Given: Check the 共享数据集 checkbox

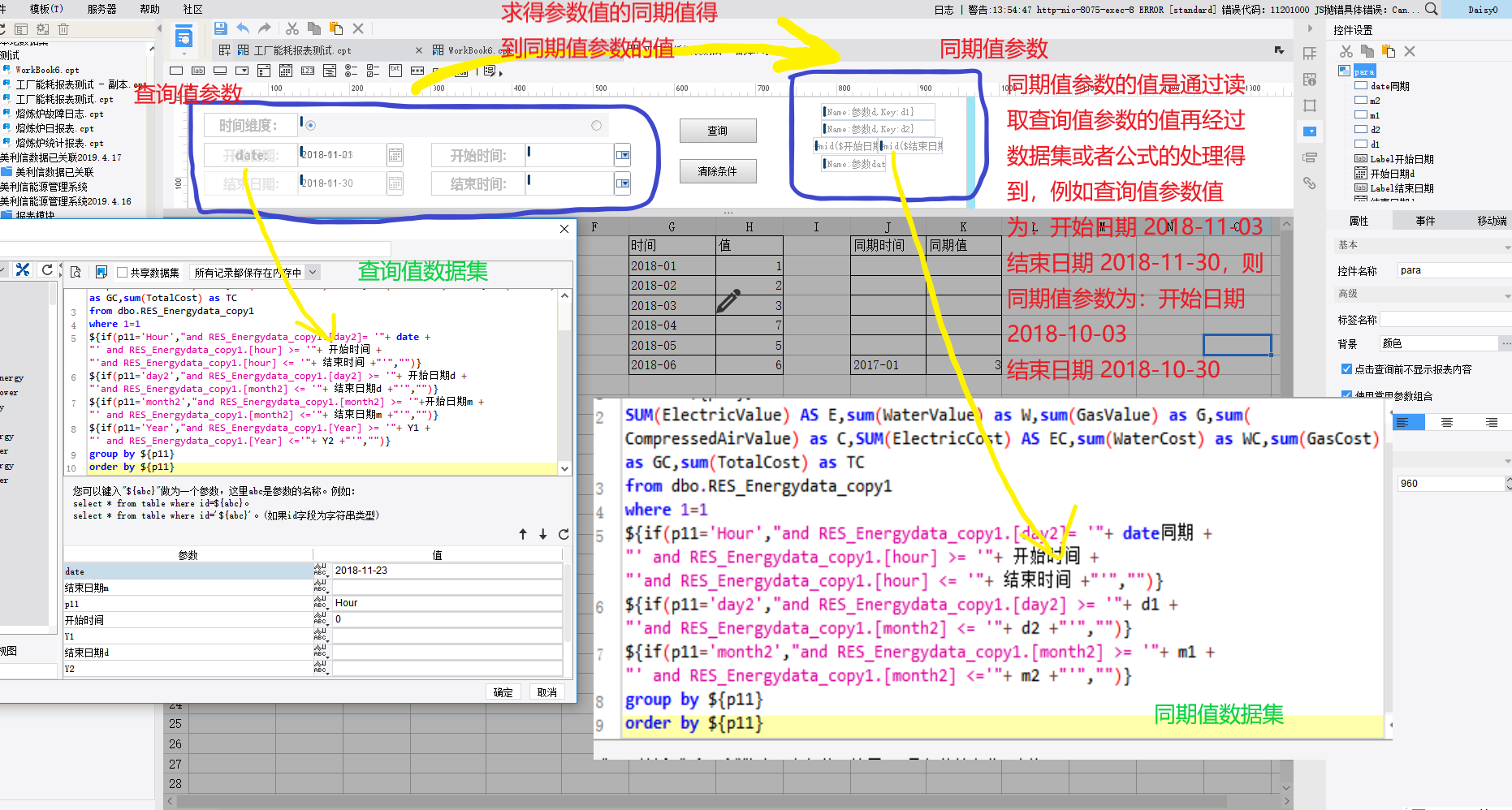Looking at the screenshot, I should (x=123, y=273).
